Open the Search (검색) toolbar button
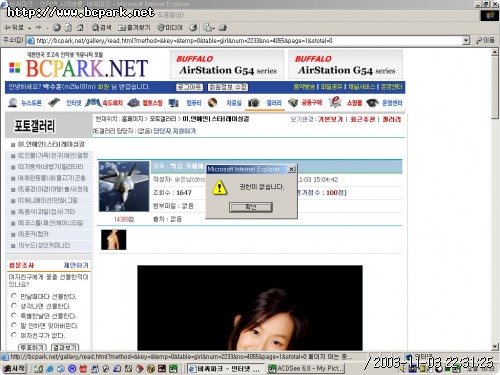 point(102,28)
